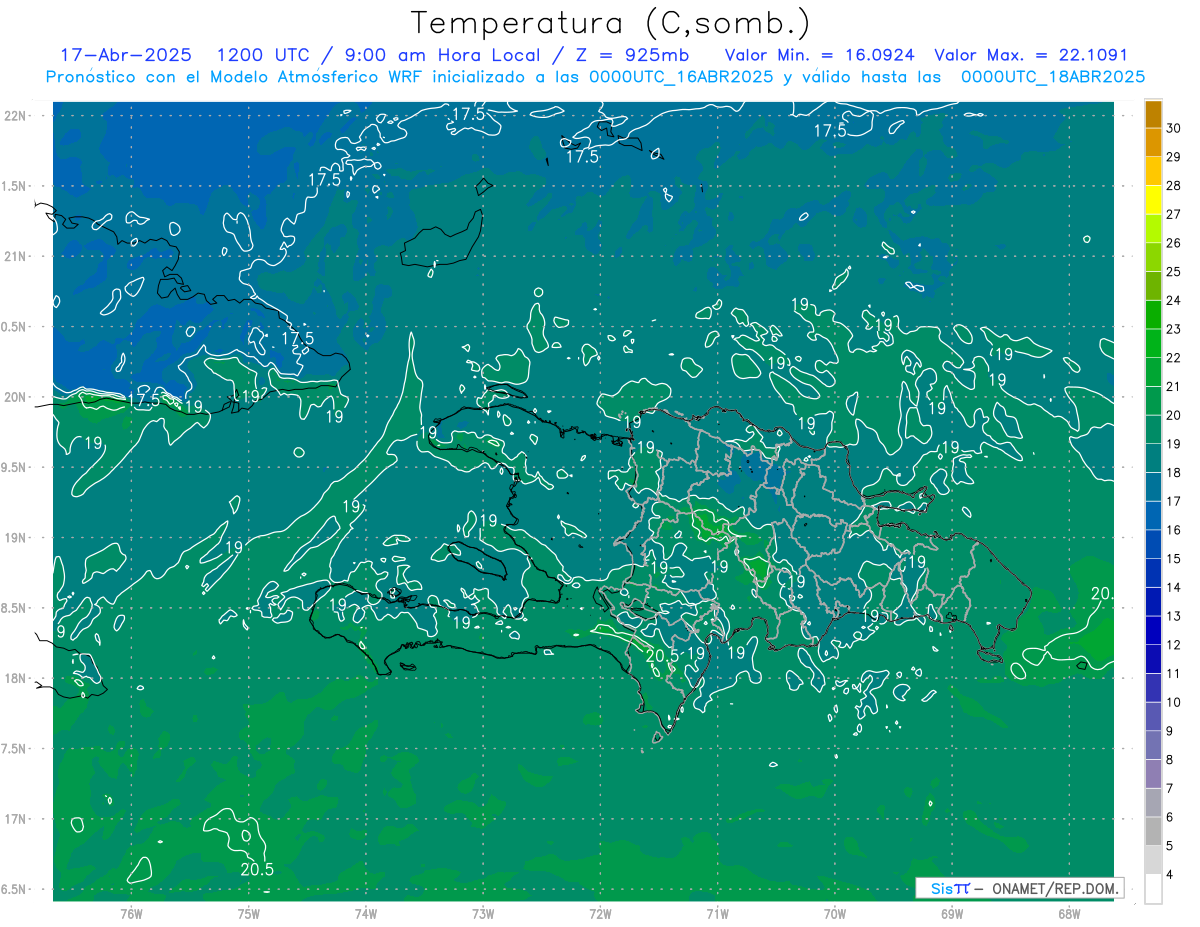Image resolution: width=1200 pixels, height=927 pixels.
Task: Click the 20N latitude axis label
Action: (x=16, y=397)
